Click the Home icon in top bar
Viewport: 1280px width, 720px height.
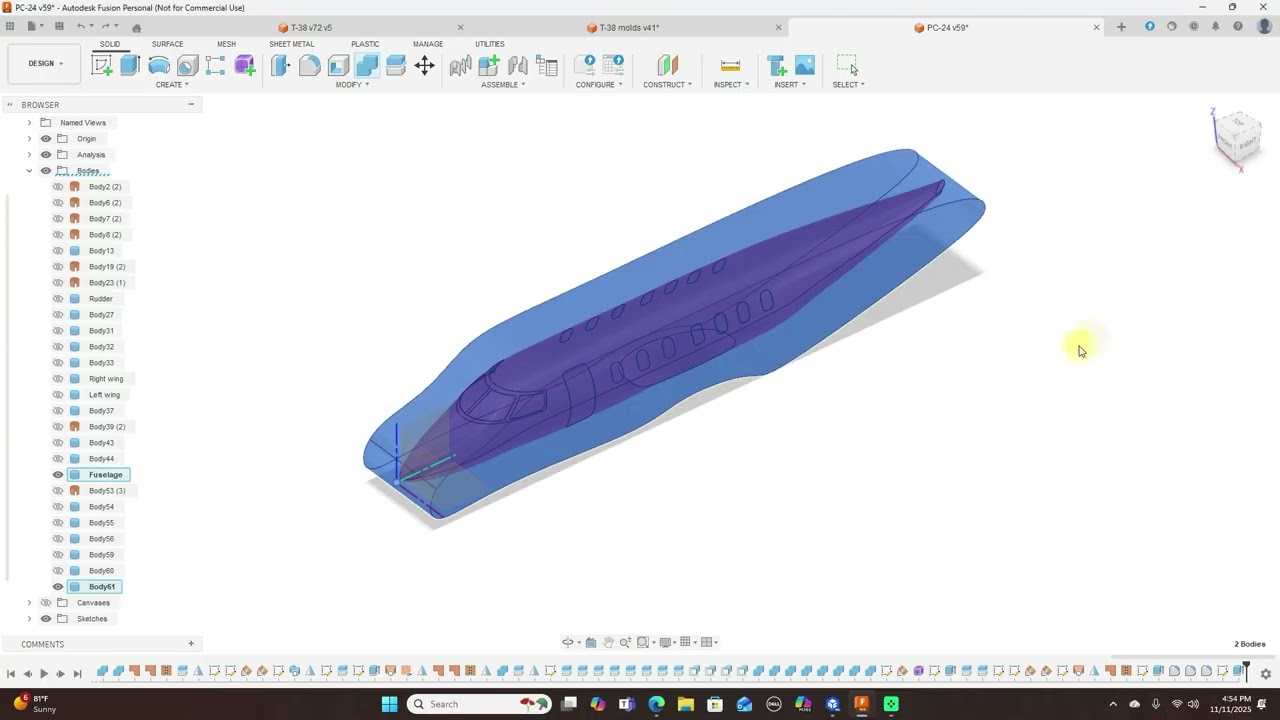click(x=137, y=27)
